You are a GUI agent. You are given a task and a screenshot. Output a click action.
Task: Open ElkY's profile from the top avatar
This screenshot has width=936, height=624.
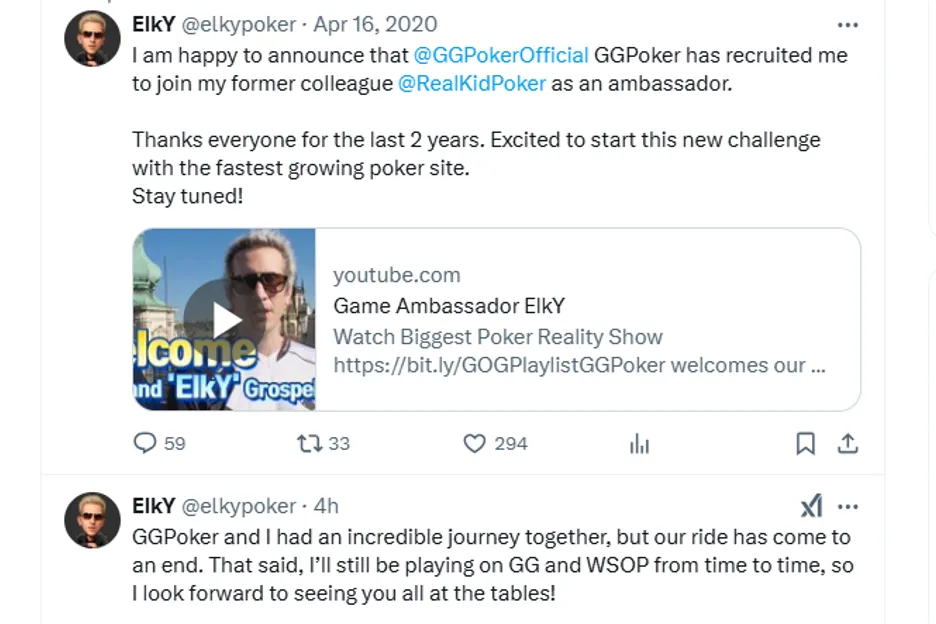[91, 40]
